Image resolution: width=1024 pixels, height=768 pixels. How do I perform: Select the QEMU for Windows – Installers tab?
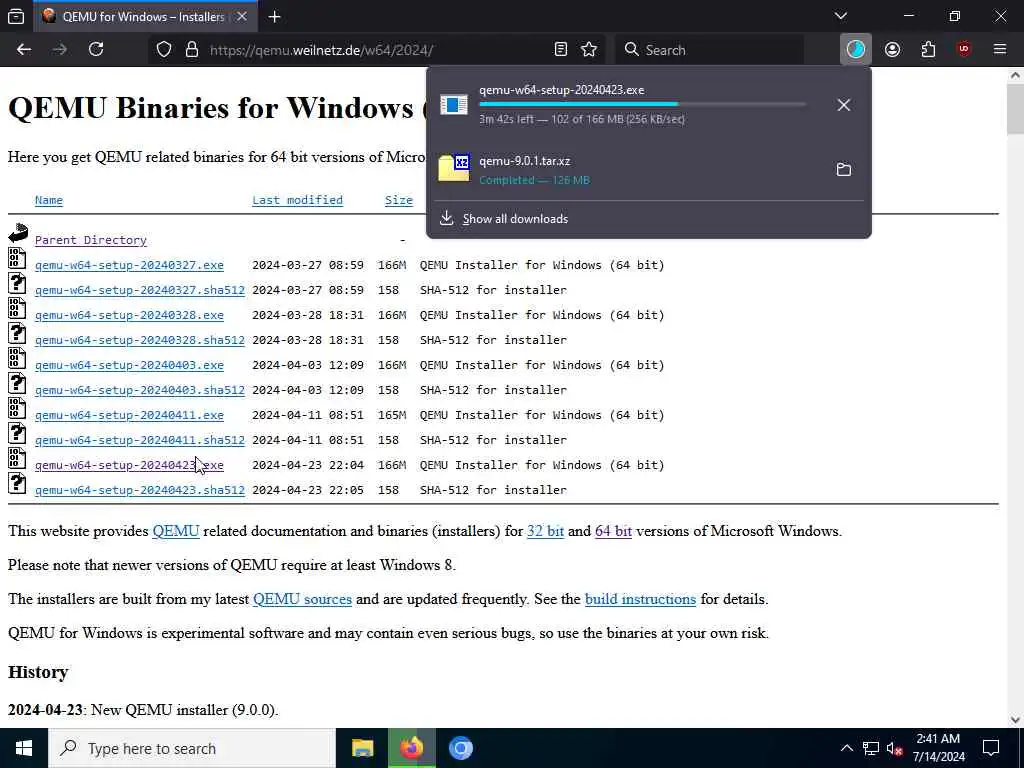click(143, 16)
